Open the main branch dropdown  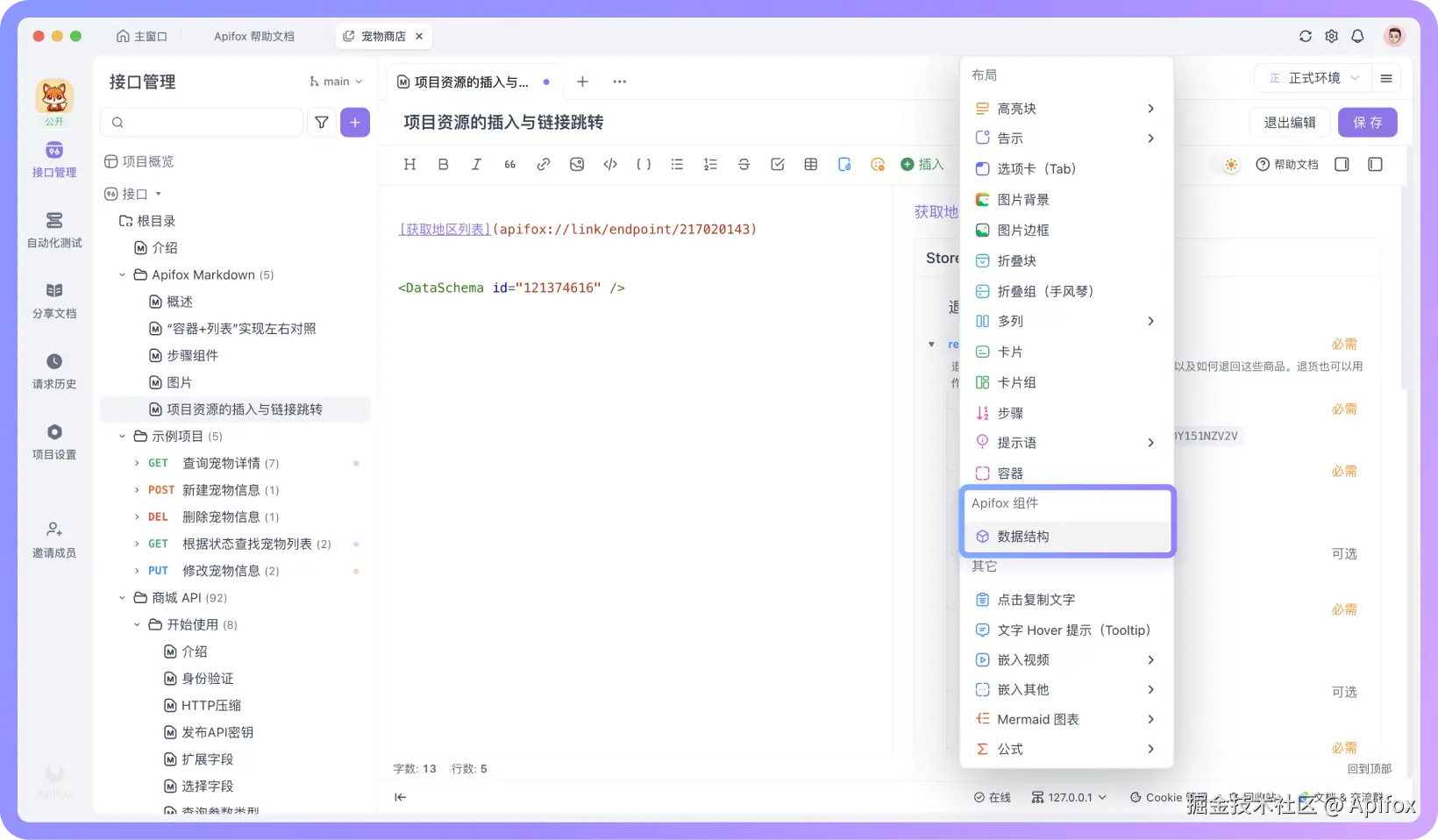tap(336, 82)
